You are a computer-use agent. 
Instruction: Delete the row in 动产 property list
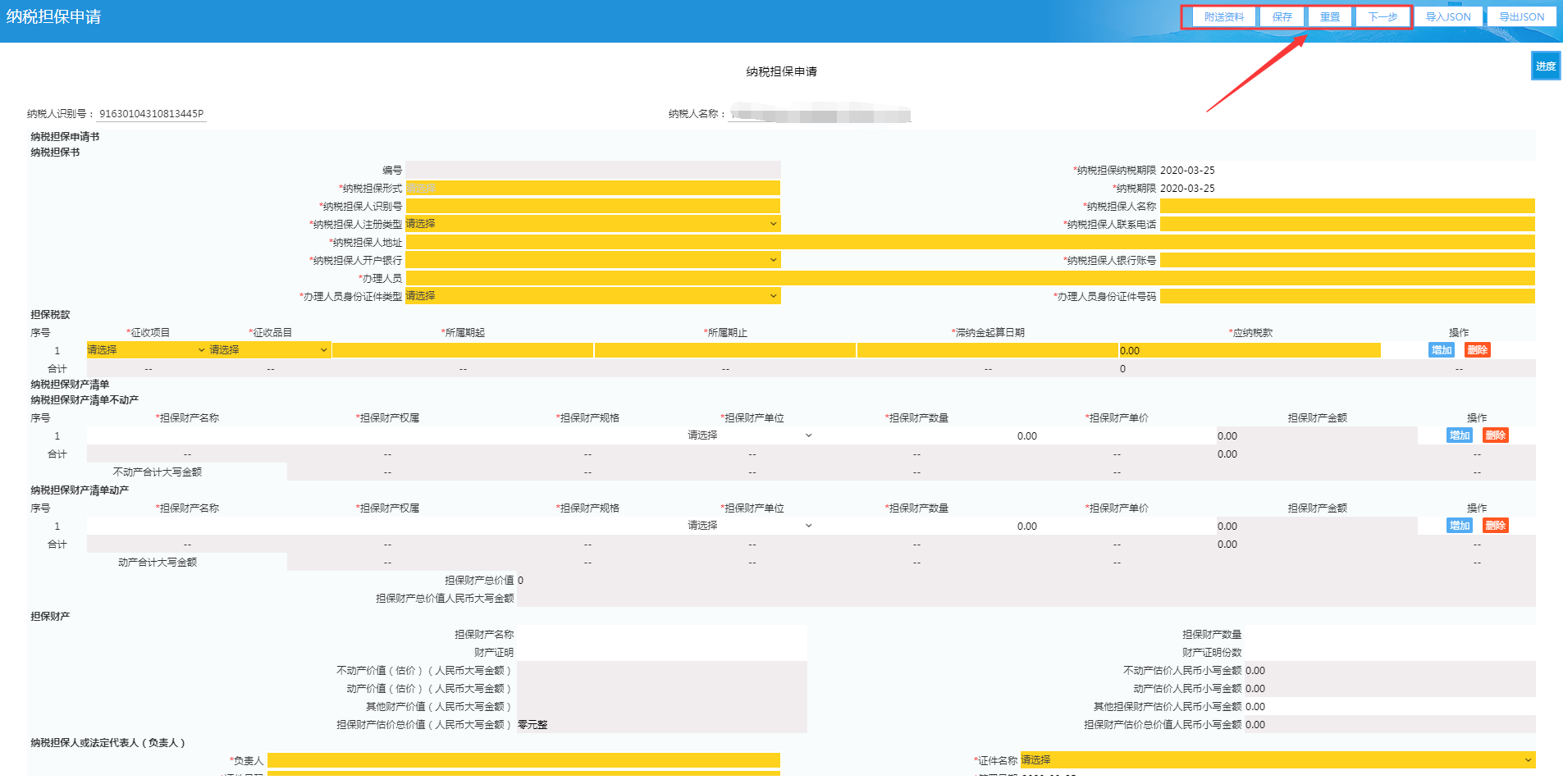tap(1495, 526)
